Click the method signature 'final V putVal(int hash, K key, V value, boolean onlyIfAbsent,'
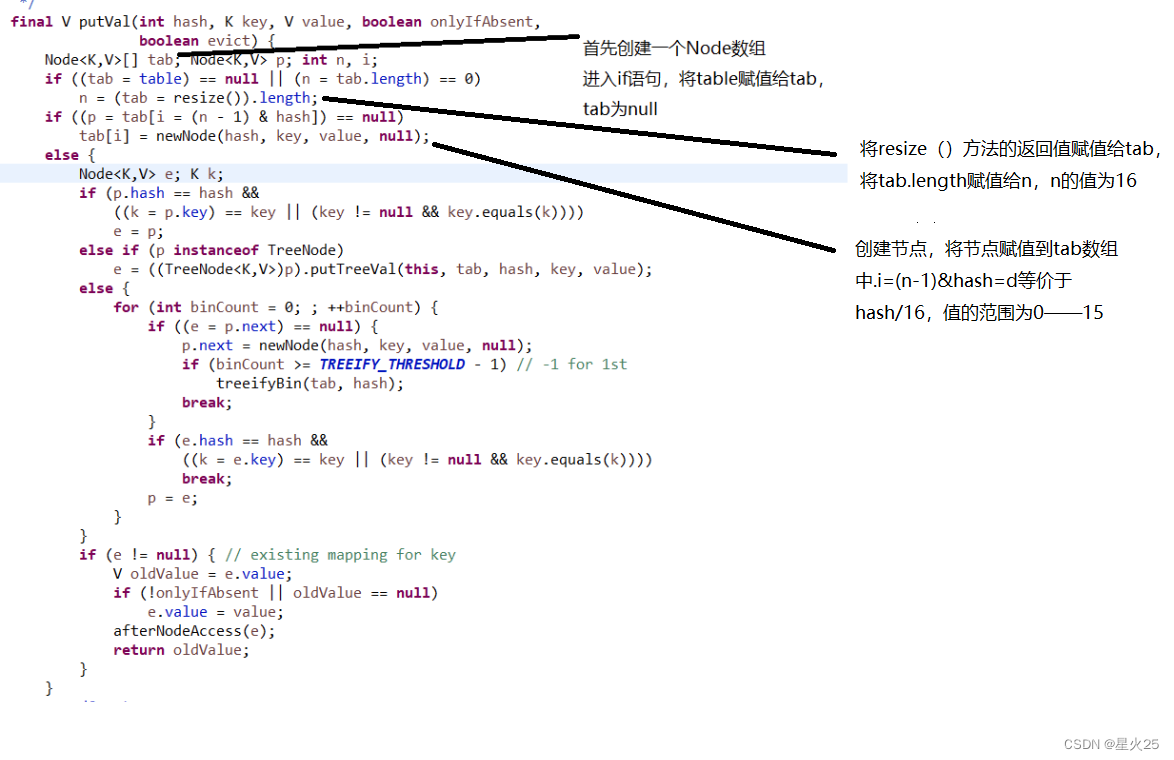 (x=276, y=22)
